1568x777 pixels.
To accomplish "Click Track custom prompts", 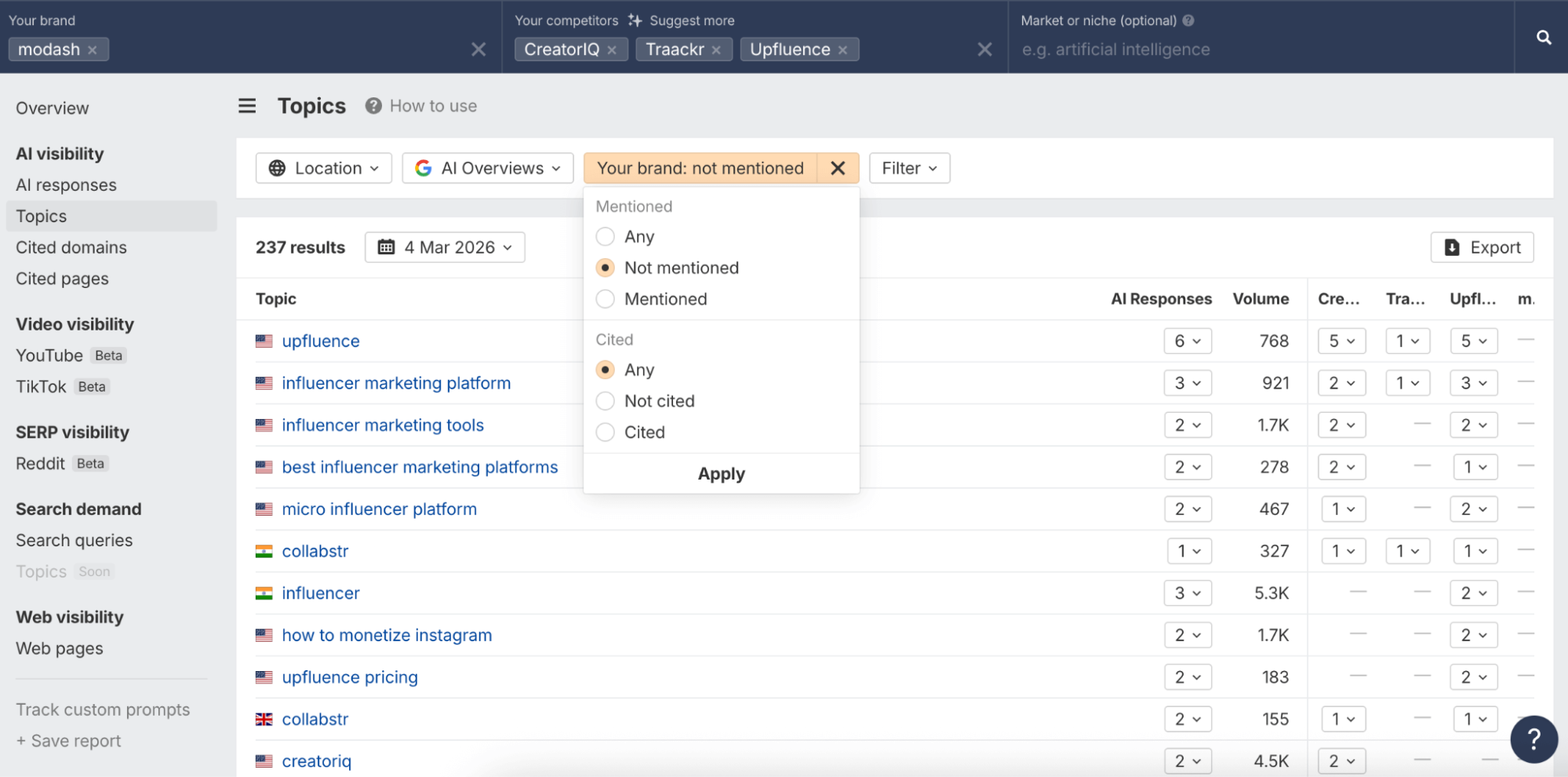I will [x=103, y=710].
